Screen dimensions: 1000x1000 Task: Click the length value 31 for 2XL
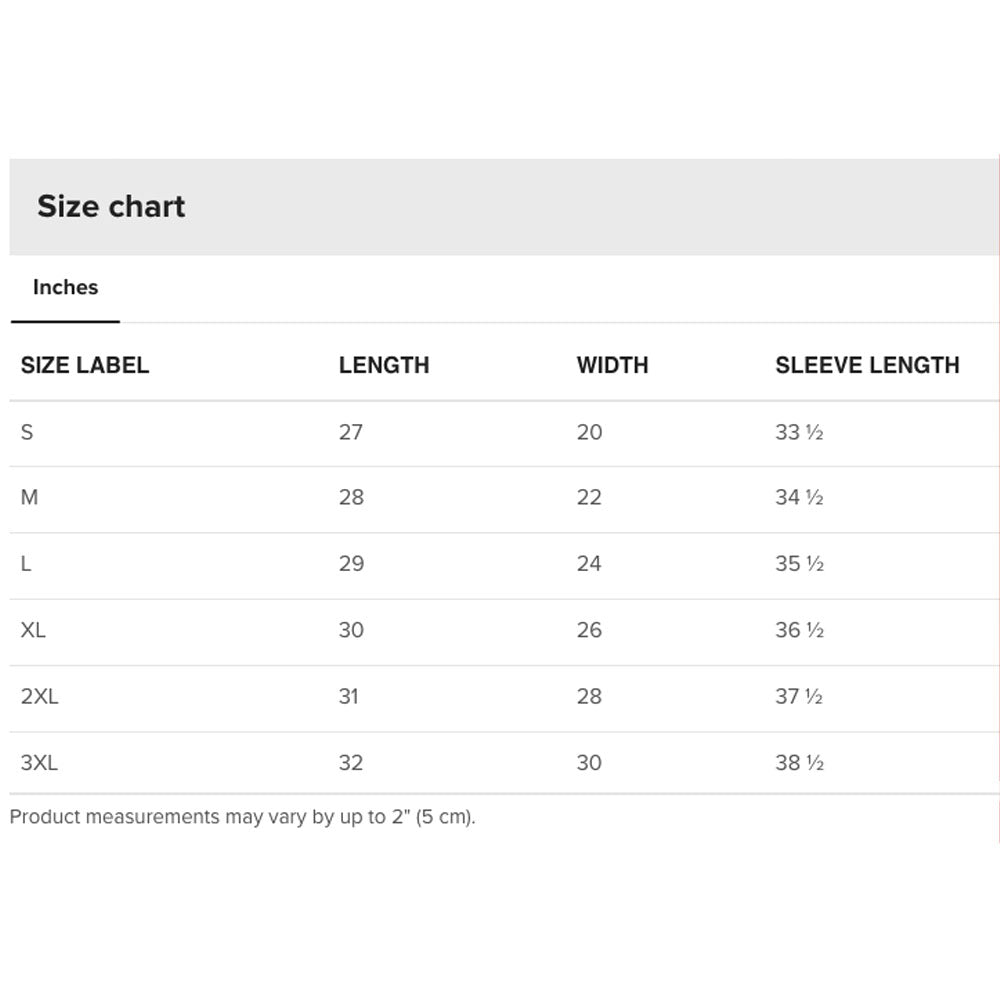[348, 697]
